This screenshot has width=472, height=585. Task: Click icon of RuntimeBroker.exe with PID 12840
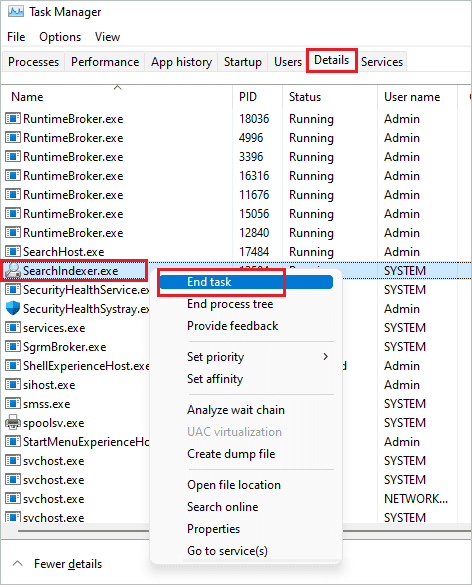(x=12, y=232)
